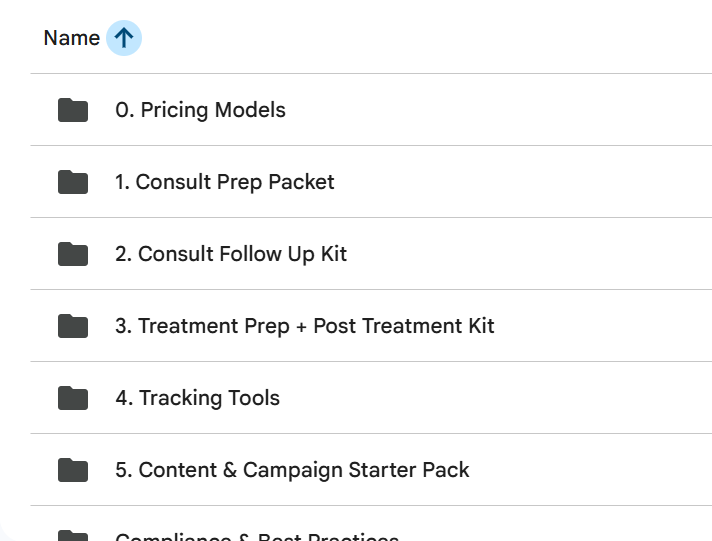Open "5. Content & Campaign Starter Pack" name

click(x=292, y=470)
